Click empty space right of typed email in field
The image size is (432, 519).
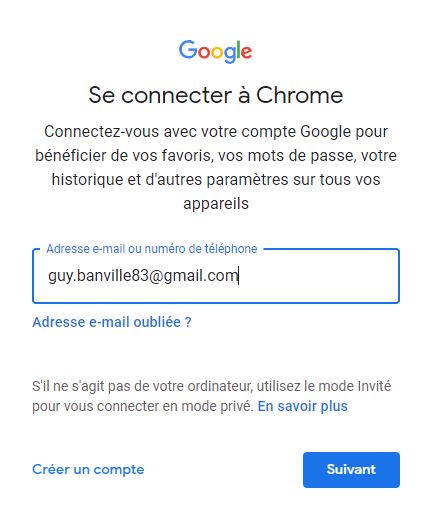tap(317, 276)
